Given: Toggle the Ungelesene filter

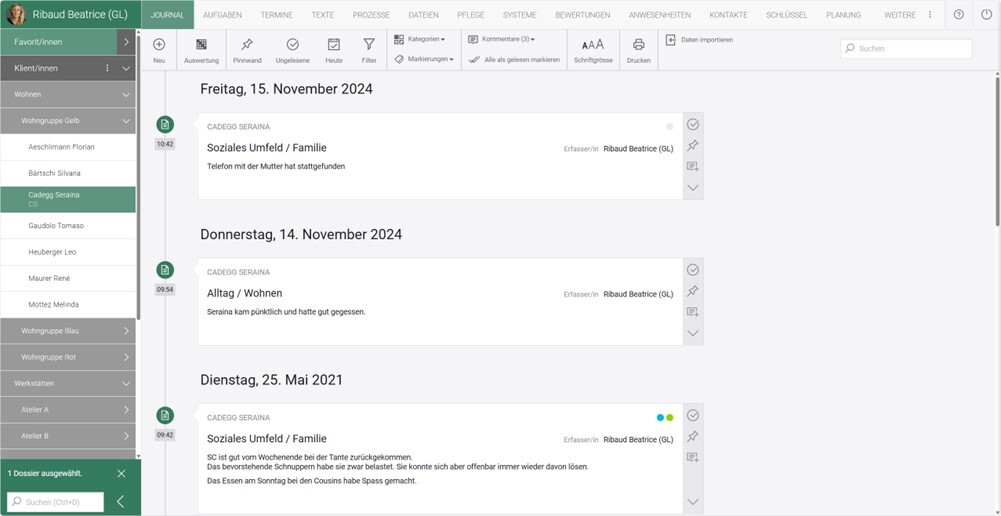Looking at the screenshot, I should click(292, 45).
